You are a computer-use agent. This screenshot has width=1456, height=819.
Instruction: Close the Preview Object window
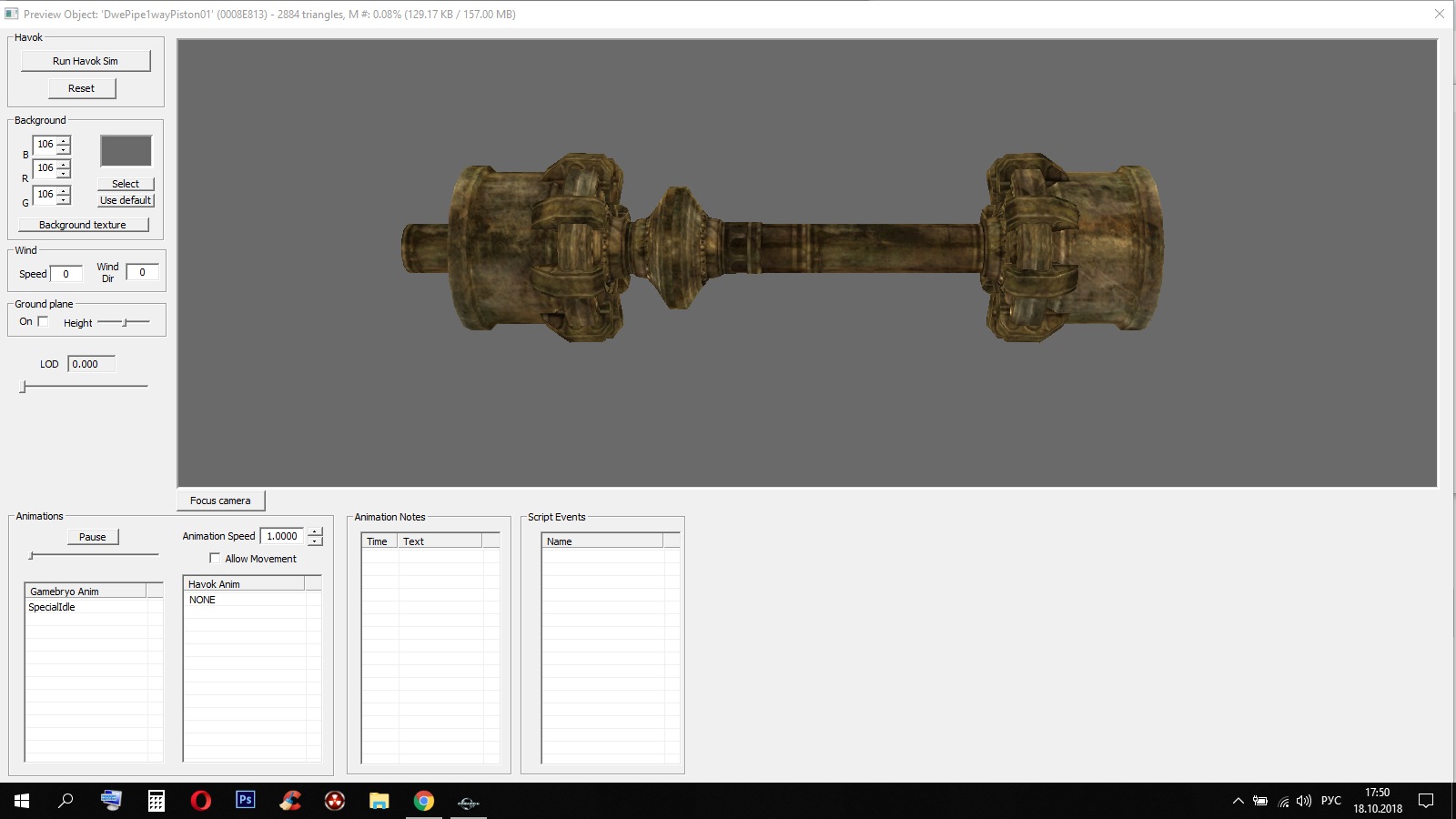pyautogui.click(x=1439, y=14)
